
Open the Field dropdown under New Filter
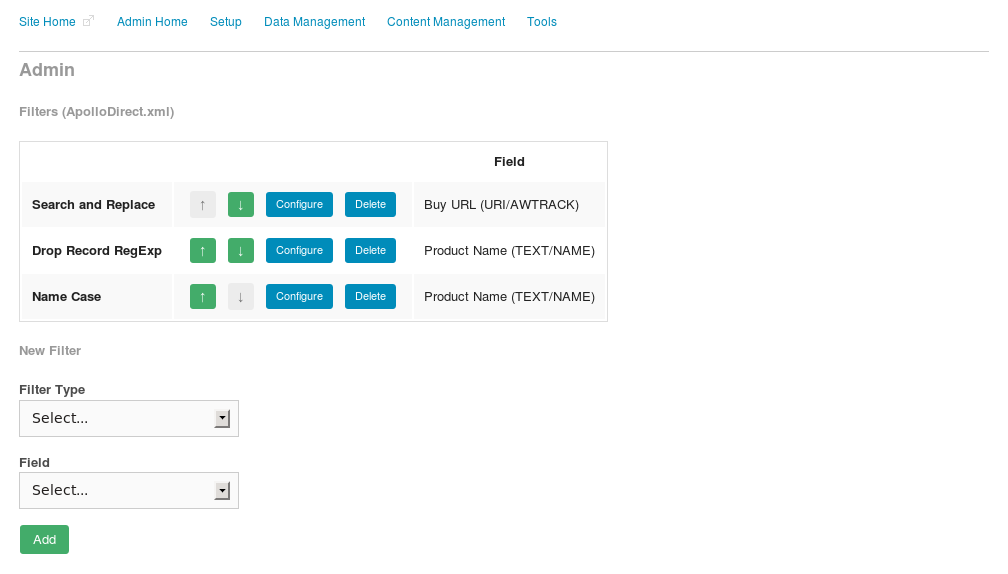pyautogui.click(x=129, y=490)
